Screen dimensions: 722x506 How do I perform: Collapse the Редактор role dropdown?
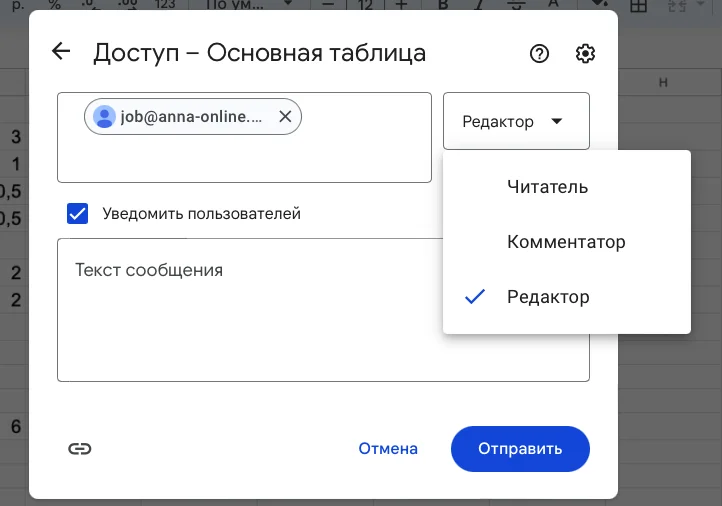[516, 122]
